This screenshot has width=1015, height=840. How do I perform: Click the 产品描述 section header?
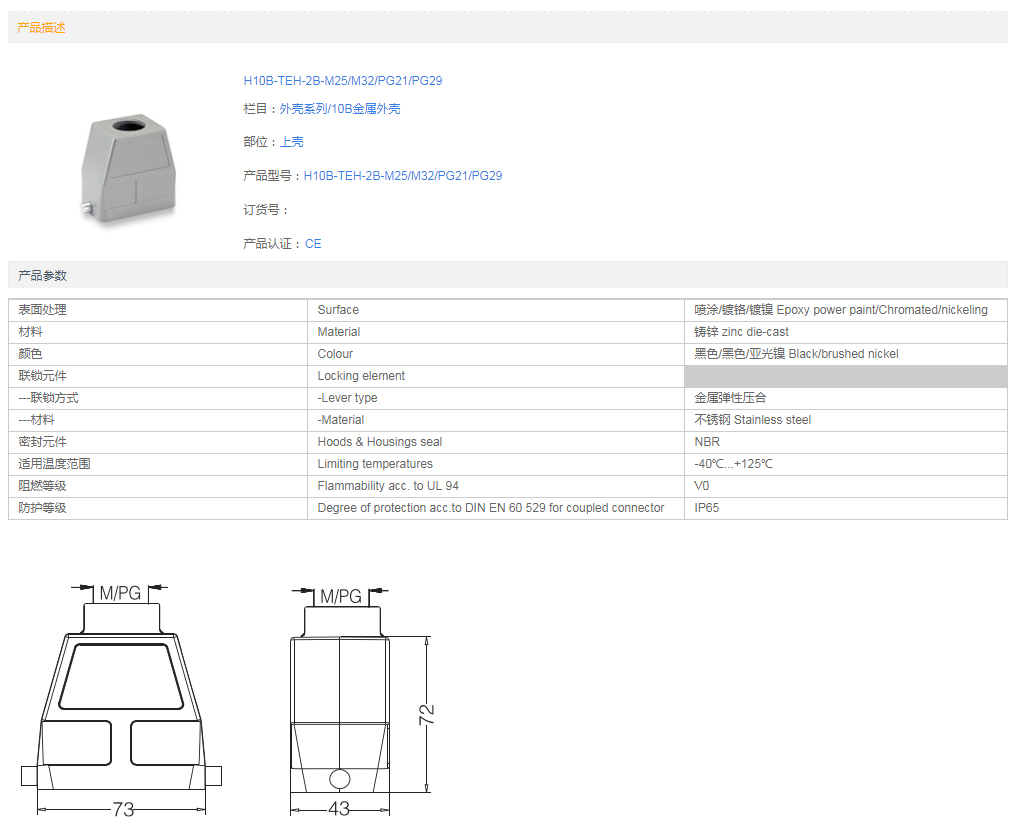pos(42,28)
